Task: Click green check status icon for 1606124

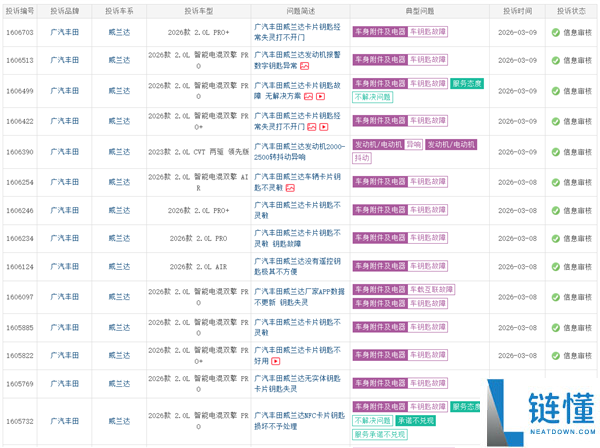Action: (x=556, y=267)
